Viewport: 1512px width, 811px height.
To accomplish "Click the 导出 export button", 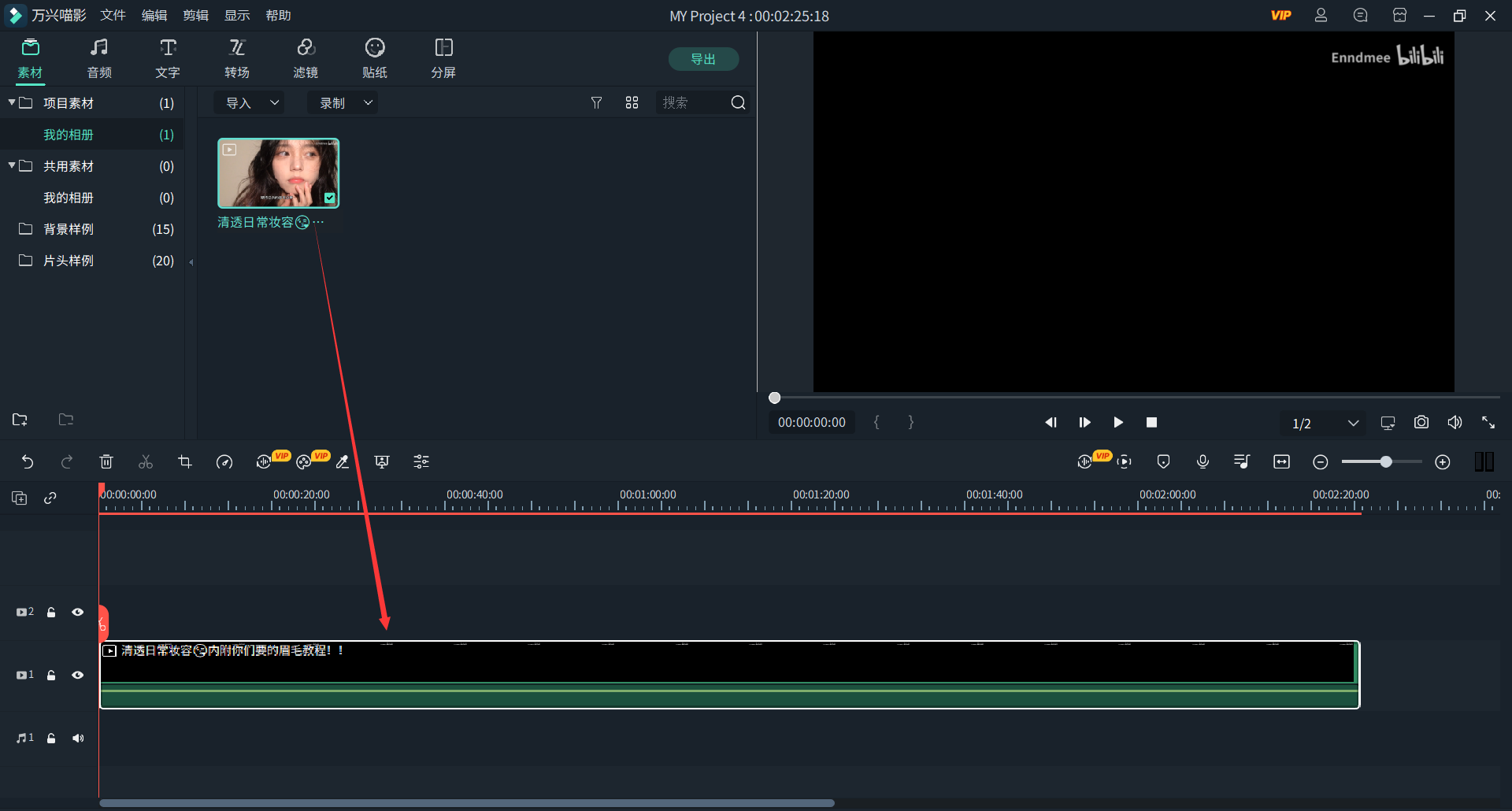I will pyautogui.click(x=703, y=59).
